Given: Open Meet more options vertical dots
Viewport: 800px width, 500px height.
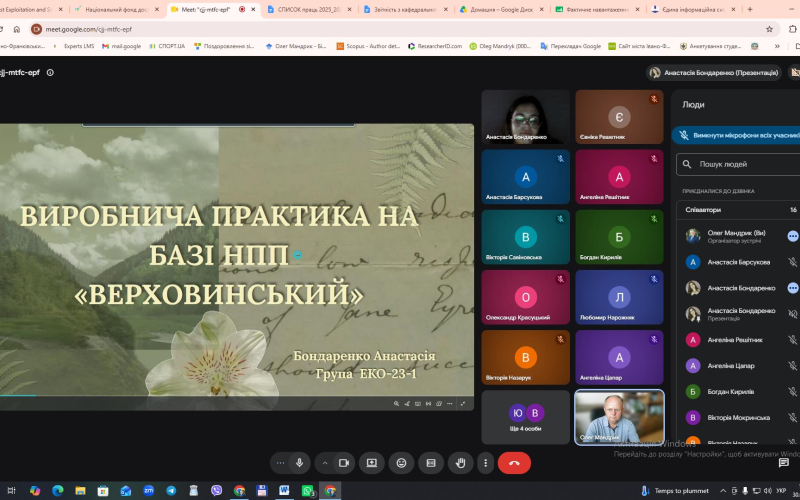Looking at the screenshot, I should click(485, 463).
